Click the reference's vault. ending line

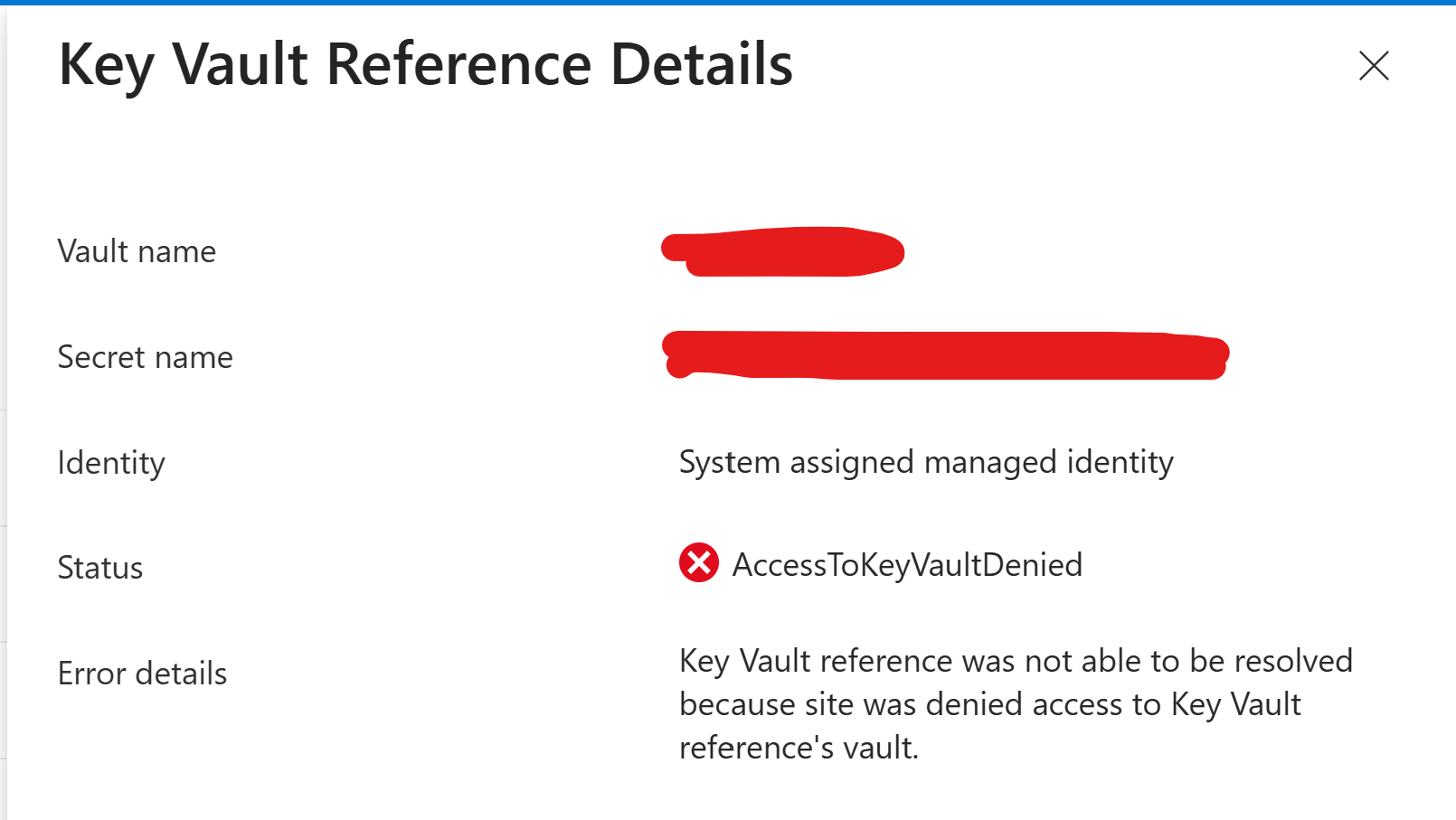pyautogui.click(x=799, y=748)
